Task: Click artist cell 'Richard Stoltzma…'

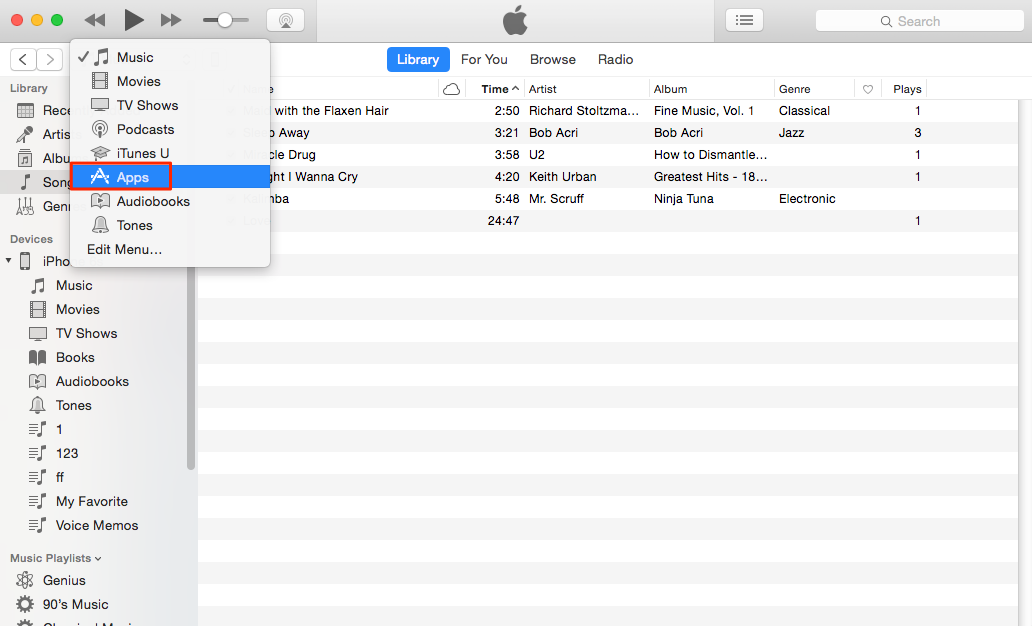Action: click(584, 111)
